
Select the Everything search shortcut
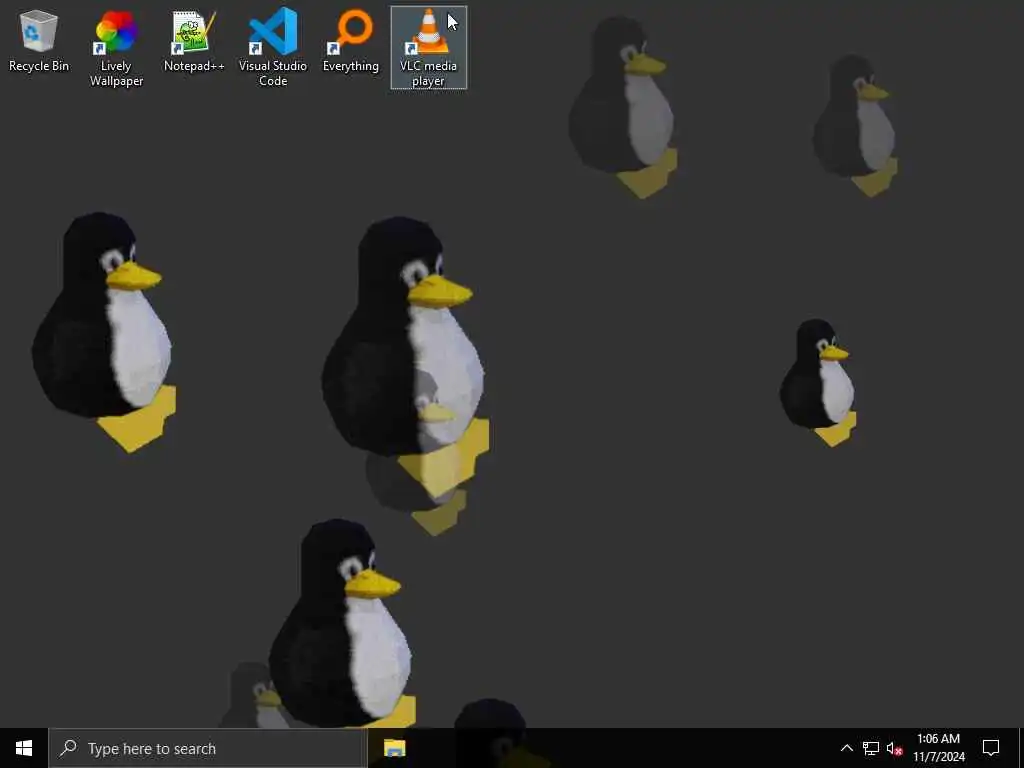351,40
